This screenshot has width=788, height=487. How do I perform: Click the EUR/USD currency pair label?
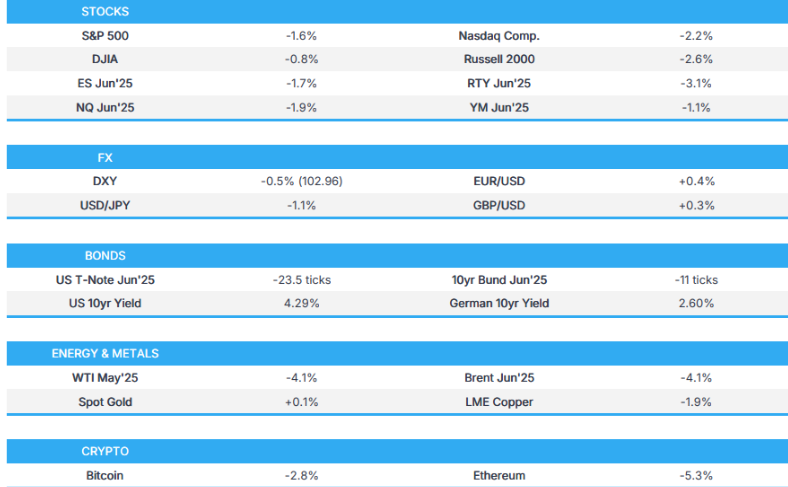tap(501, 182)
